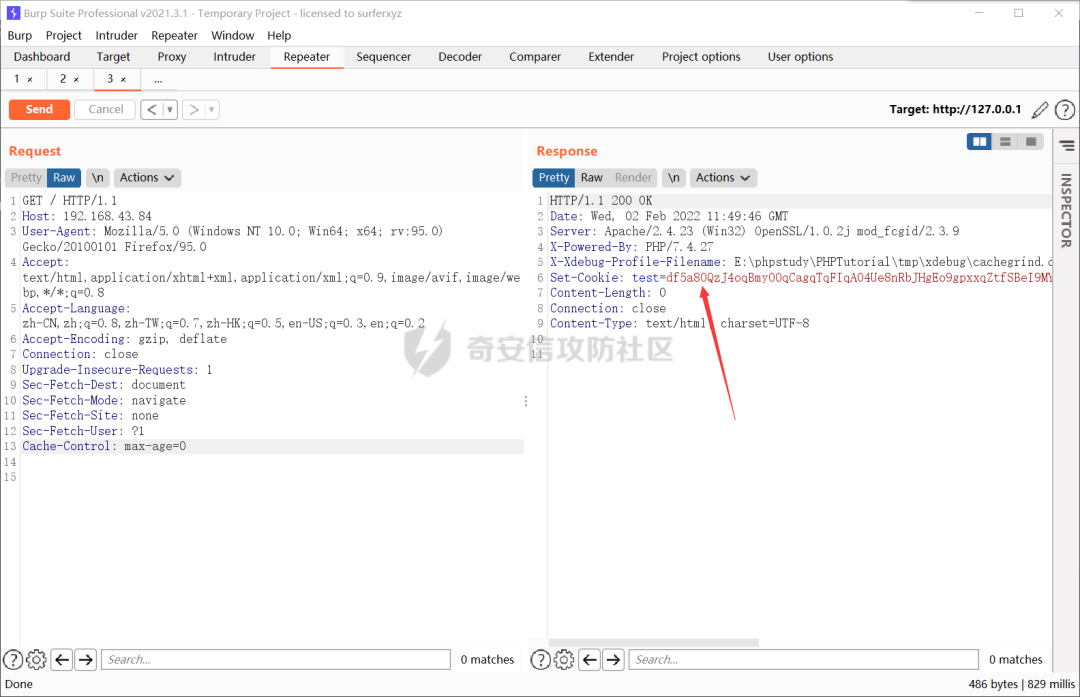The width and height of the screenshot is (1080, 697).
Task: Open response search help icon
Action: coord(541,660)
